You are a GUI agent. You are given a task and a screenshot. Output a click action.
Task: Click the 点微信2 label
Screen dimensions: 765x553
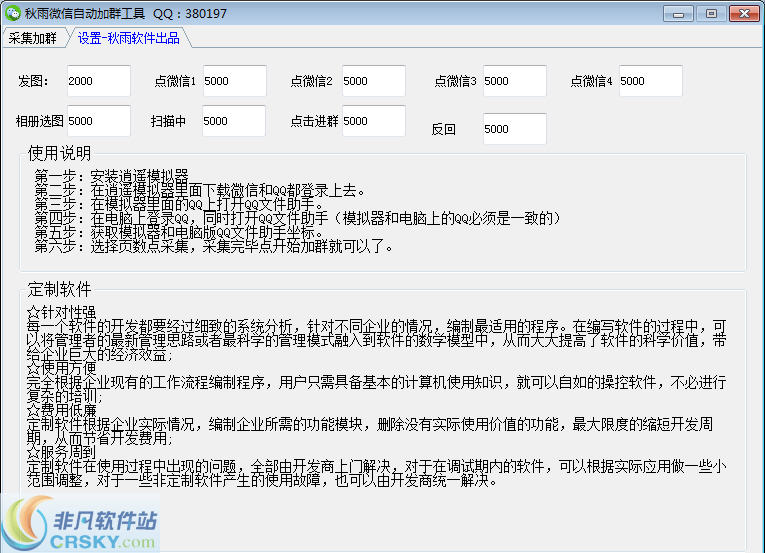pos(311,81)
